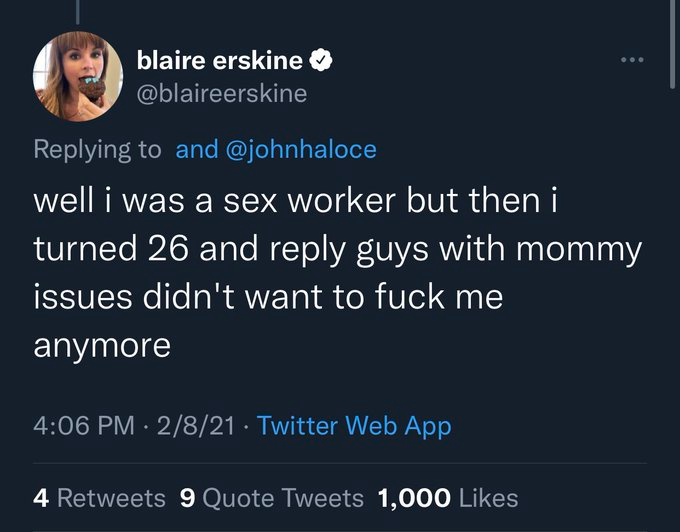Open the Twitter Web App source link

pyautogui.click(x=354, y=426)
